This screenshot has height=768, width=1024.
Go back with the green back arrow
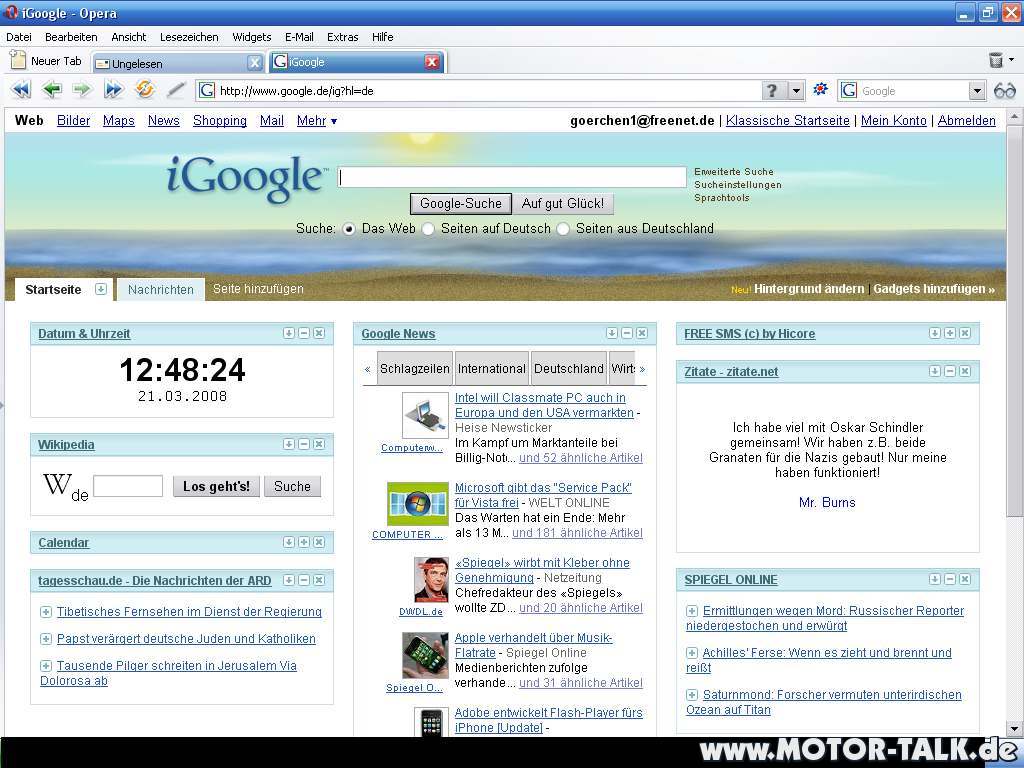pos(52,89)
